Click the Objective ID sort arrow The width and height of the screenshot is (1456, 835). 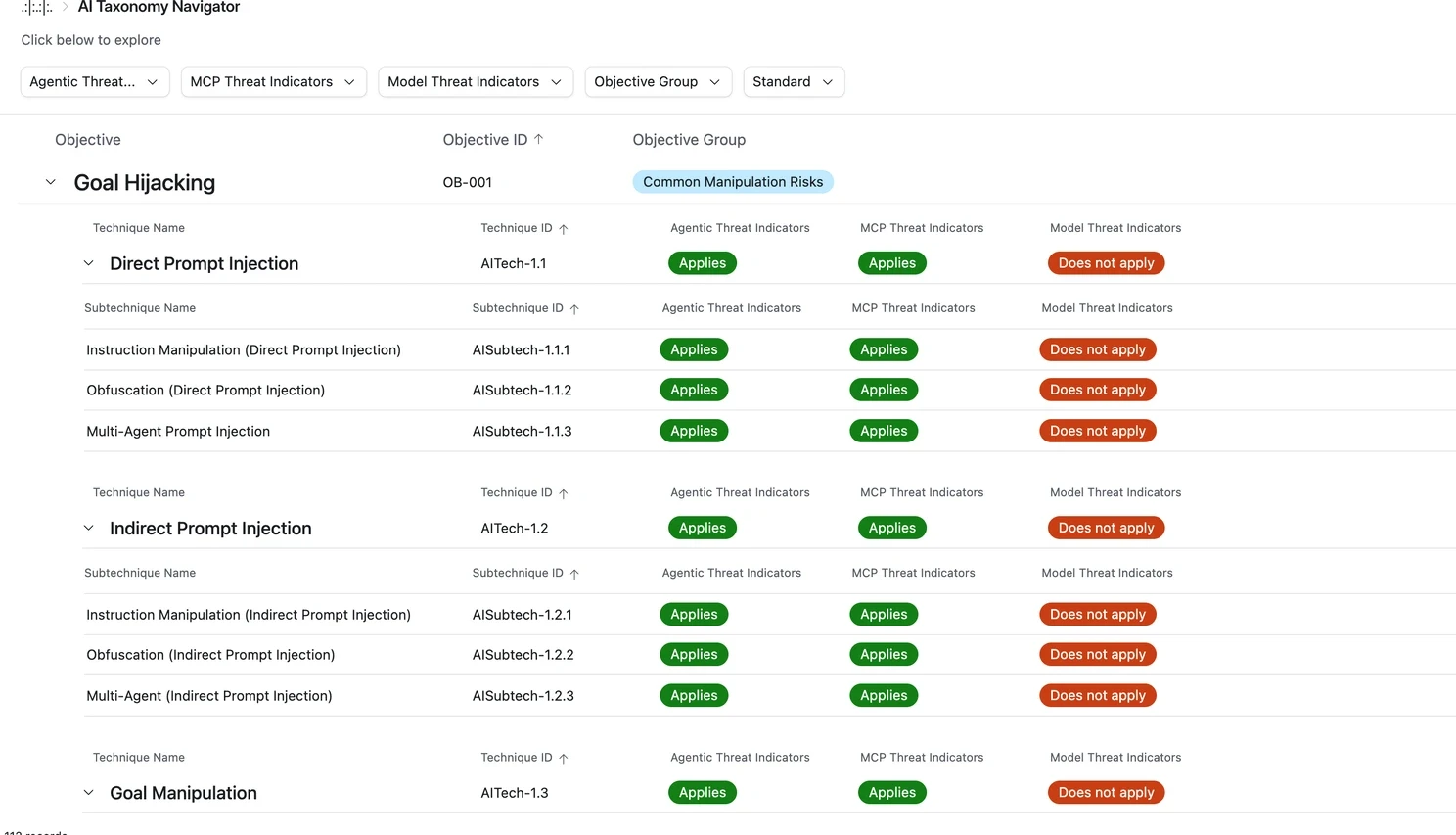pyautogui.click(x=539, y=139)
